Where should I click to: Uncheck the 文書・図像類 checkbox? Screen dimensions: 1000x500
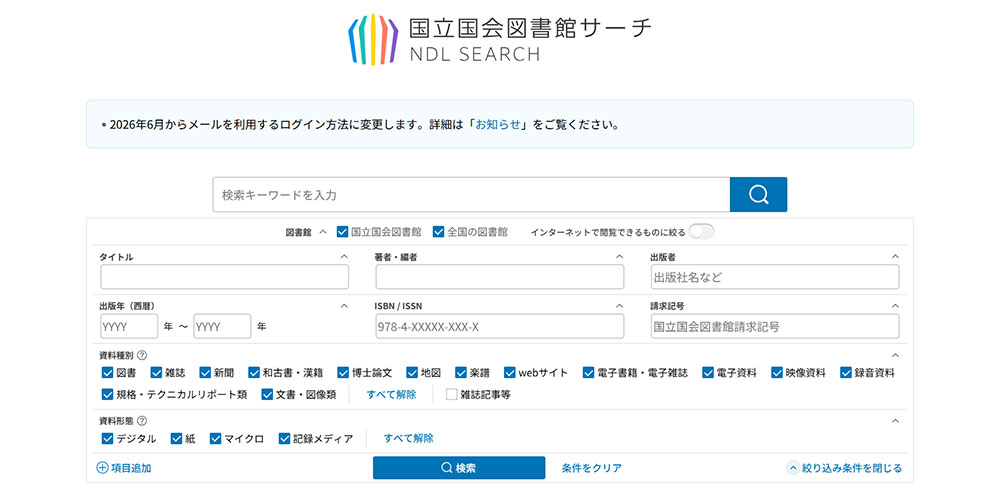tap(267, 394)
